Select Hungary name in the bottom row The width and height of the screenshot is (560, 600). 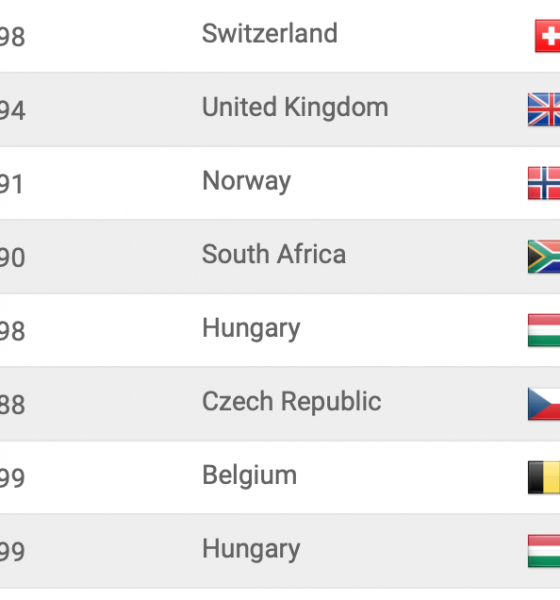click(x=251, y=549)
